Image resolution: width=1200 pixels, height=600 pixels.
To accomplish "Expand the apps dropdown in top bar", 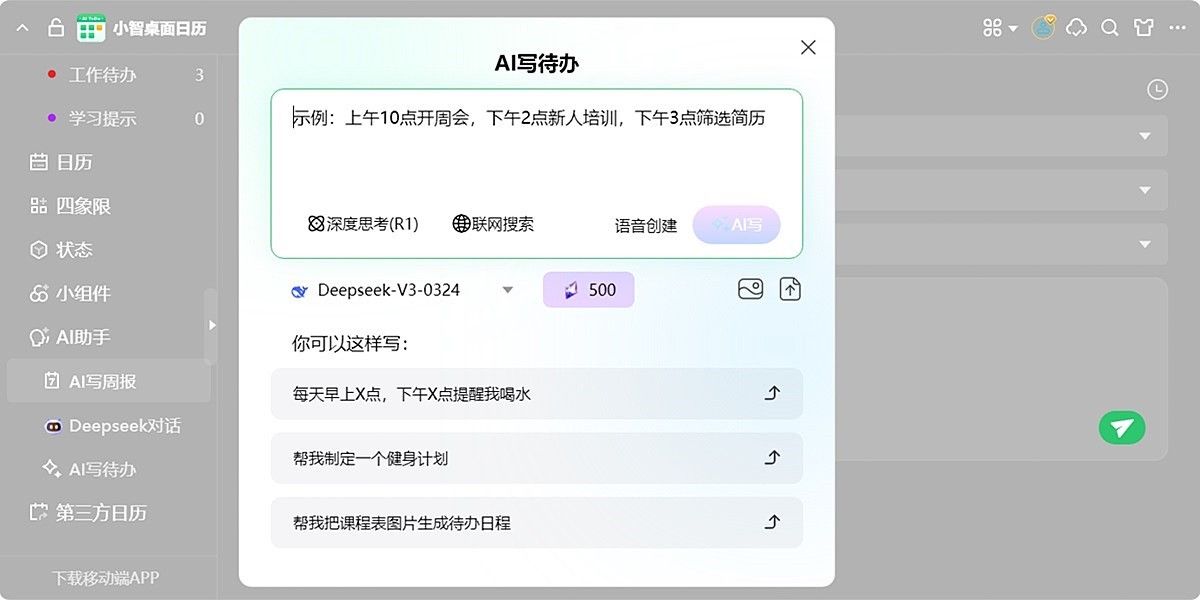I will [x=996, y=28].
